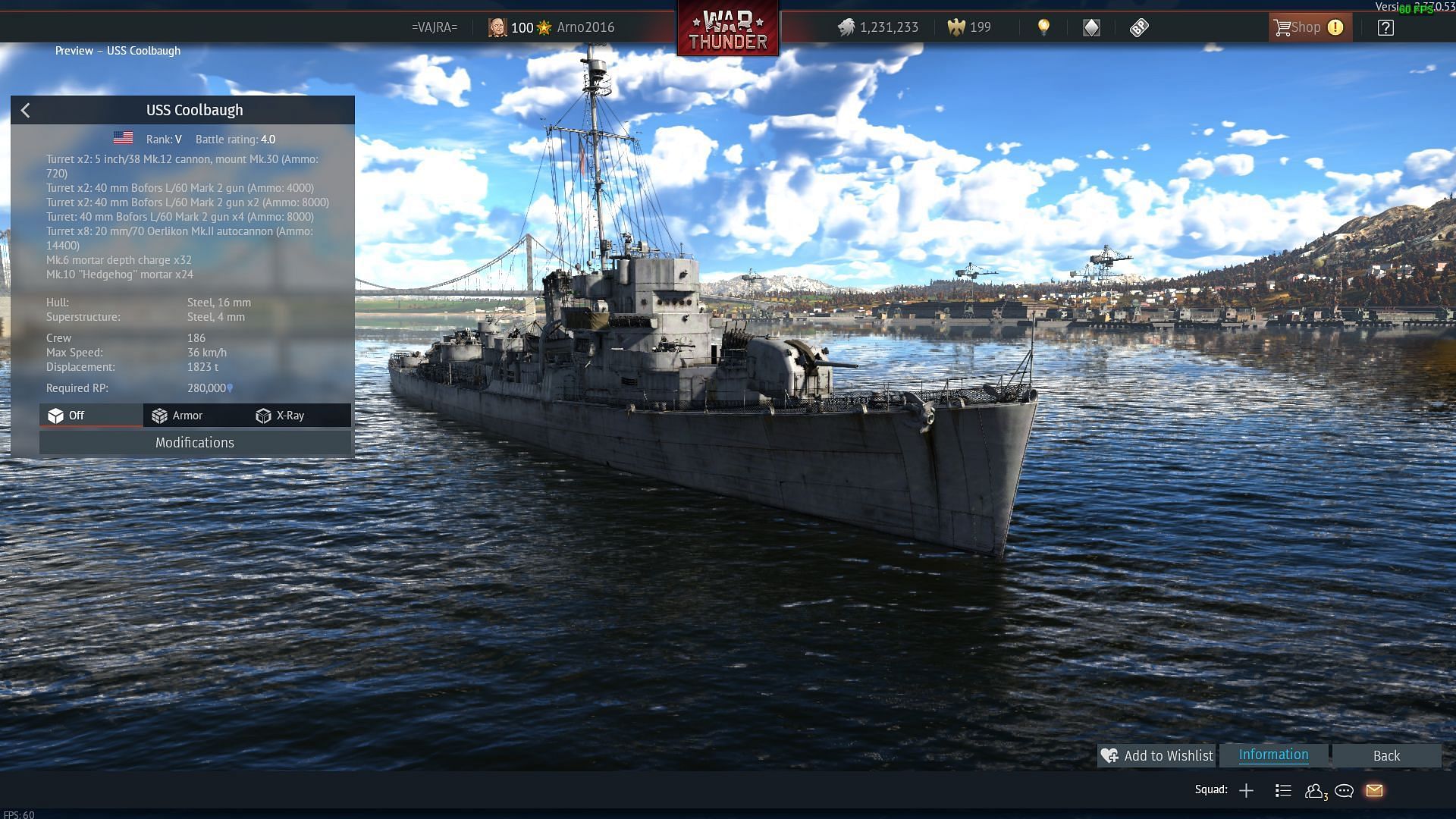Open the Golden Eagles balance icon
The height and width of the screenshot is (819, 1456).
(x=956, y=28)
